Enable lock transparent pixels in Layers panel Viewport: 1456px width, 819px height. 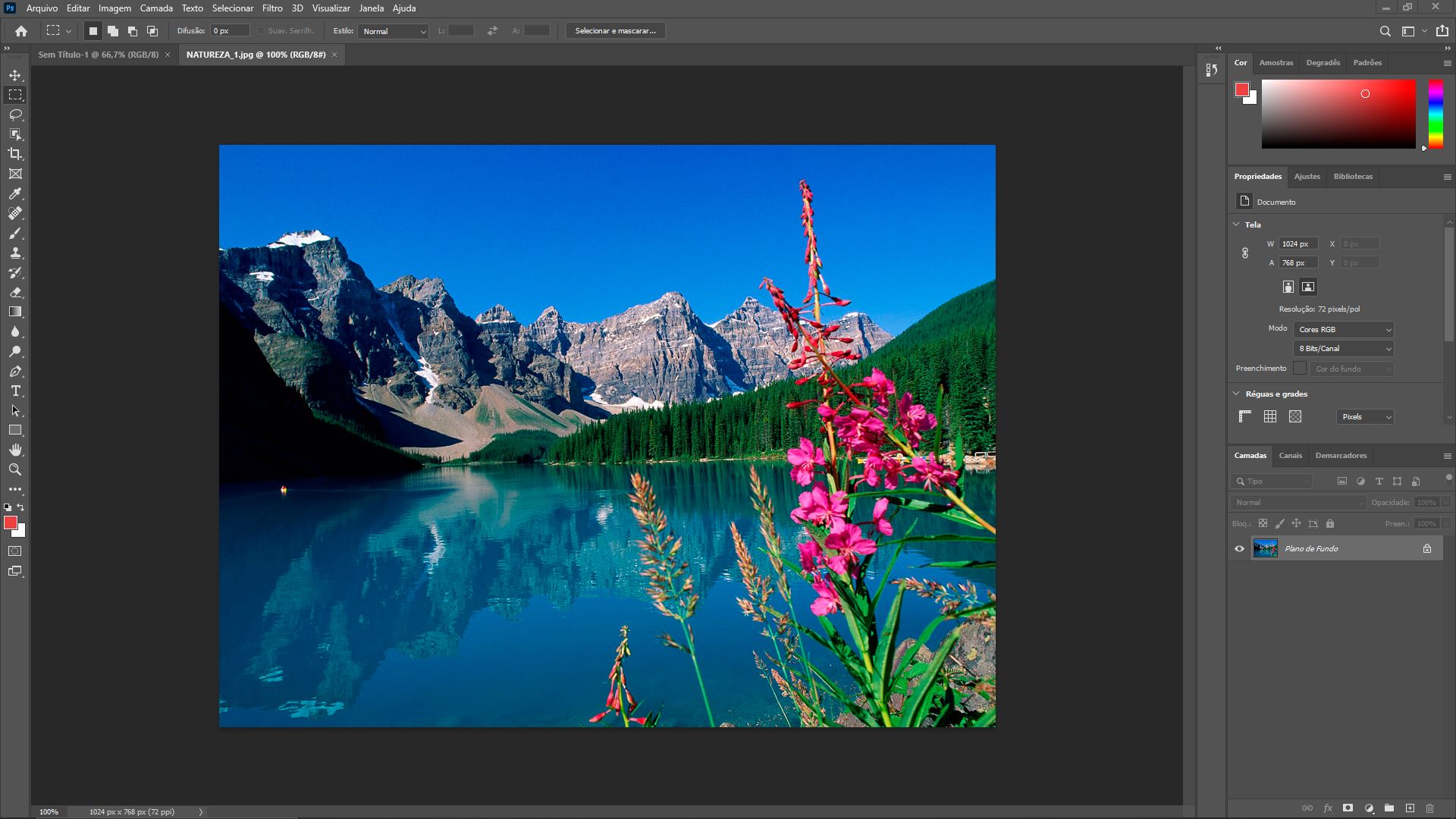[x=1262, y=523]
